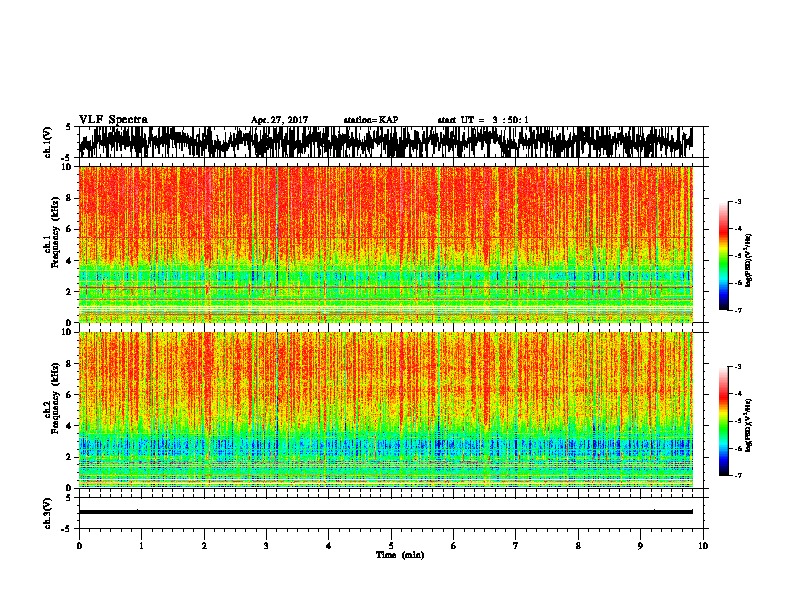
Task: Click time axis tick label "8"
Action: [578, 546]
